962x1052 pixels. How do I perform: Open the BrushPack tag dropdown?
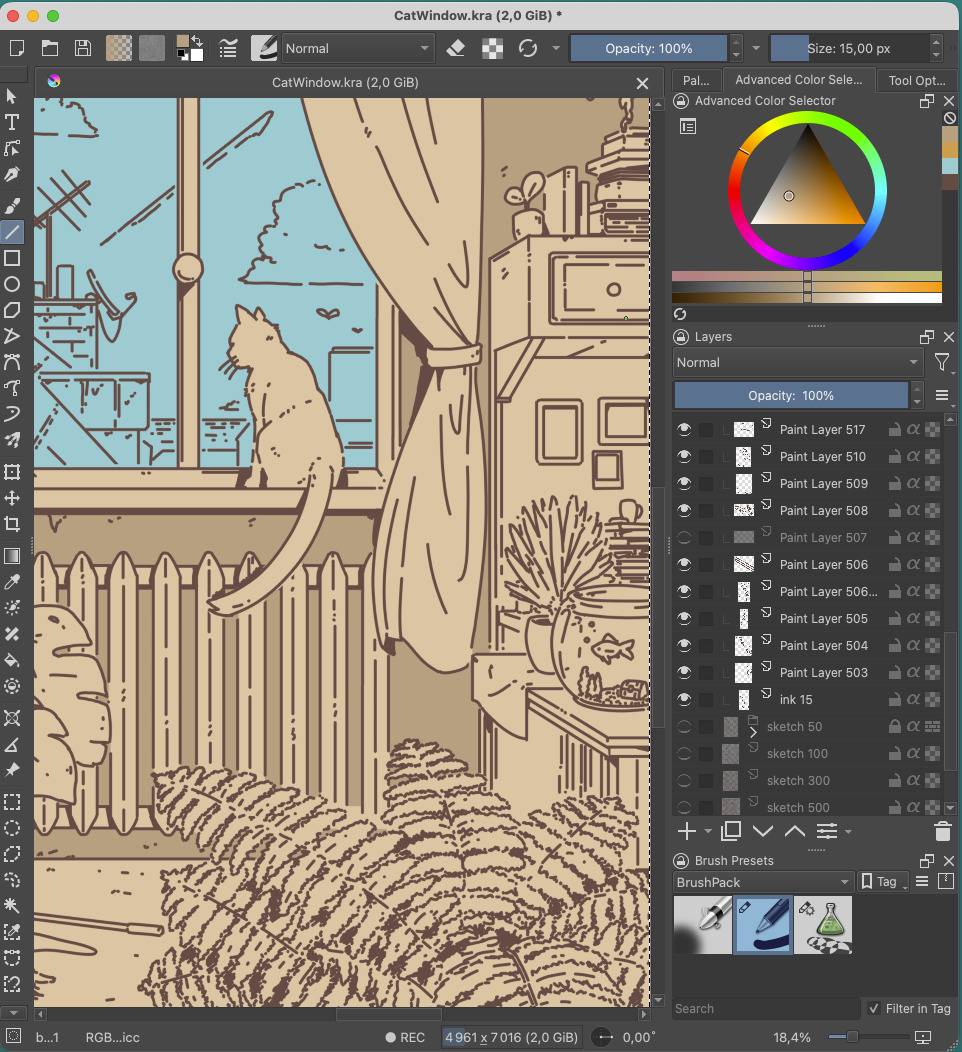762,882
